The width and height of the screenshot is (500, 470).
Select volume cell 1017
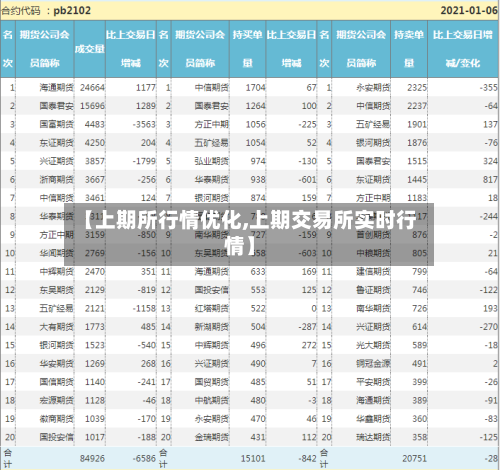click(95, 437)
